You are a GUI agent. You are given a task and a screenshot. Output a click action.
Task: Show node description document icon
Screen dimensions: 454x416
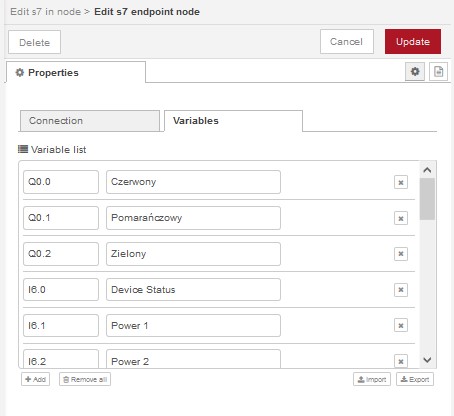(x=438, y=71)
